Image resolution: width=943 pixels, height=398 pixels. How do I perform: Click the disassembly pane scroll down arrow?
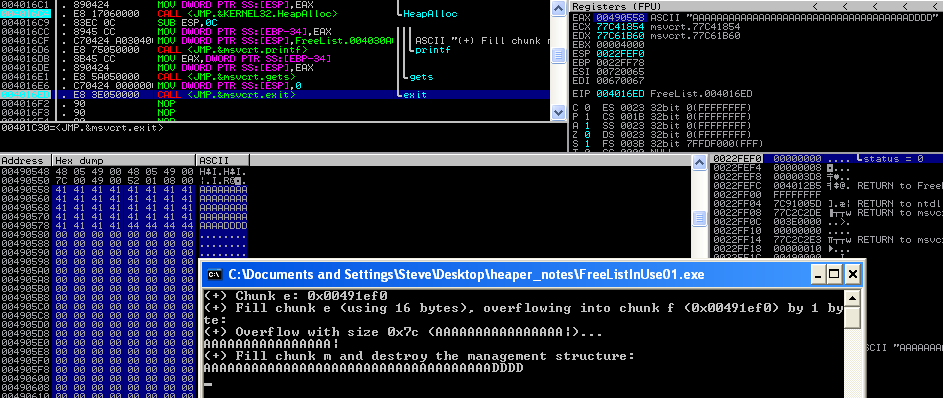[559, 112]
